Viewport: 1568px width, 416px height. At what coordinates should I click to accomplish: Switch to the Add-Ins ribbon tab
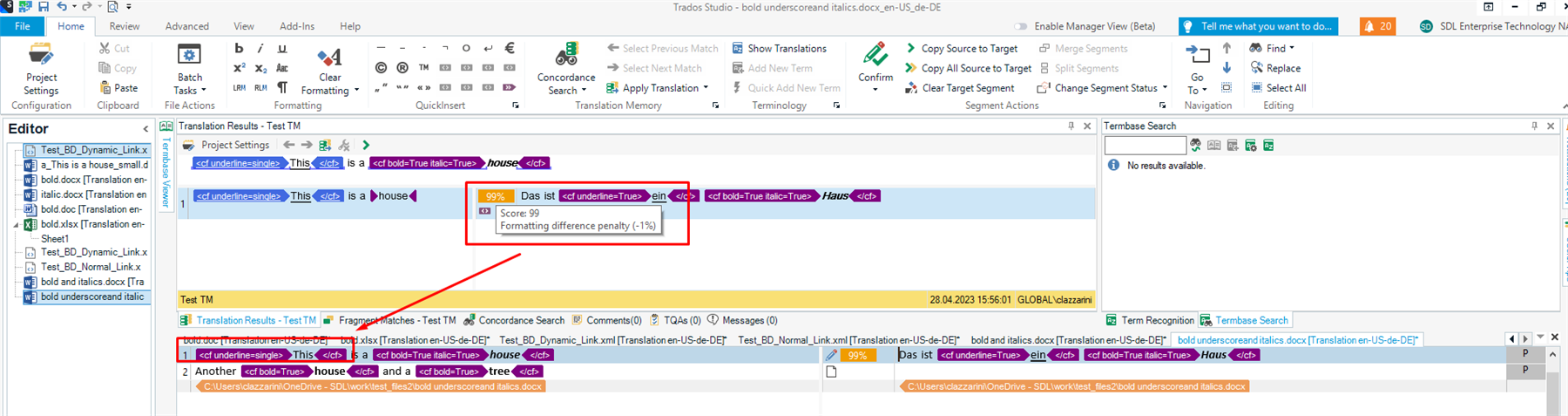click(x=297, y=26)
